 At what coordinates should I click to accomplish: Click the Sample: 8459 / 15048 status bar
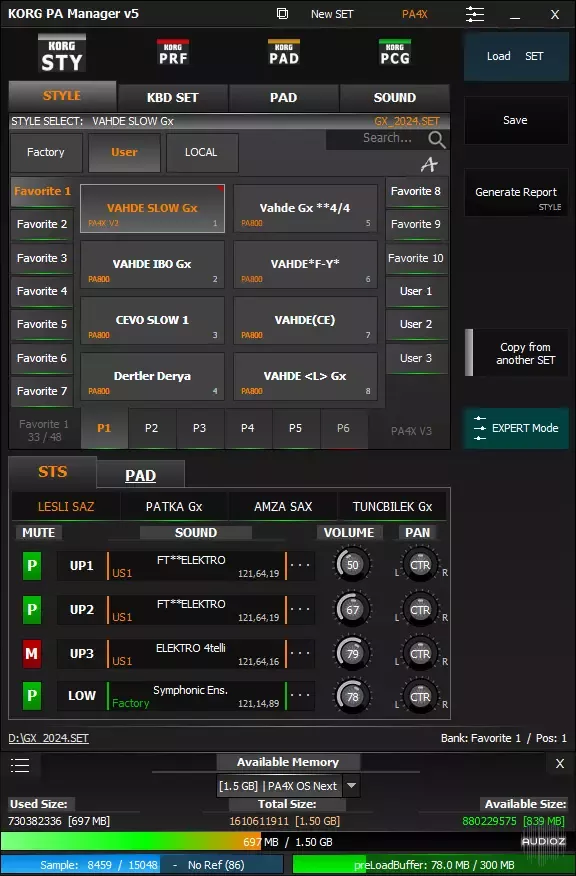click(x=144, y=865)
